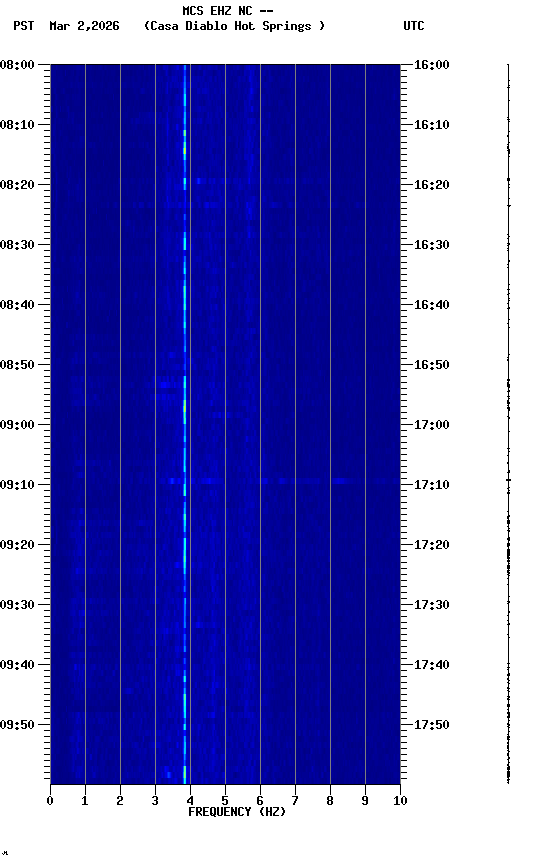The image size is (552, 864).
Task: Click the 16:40 UTC time label
Action: coord(431,305)
